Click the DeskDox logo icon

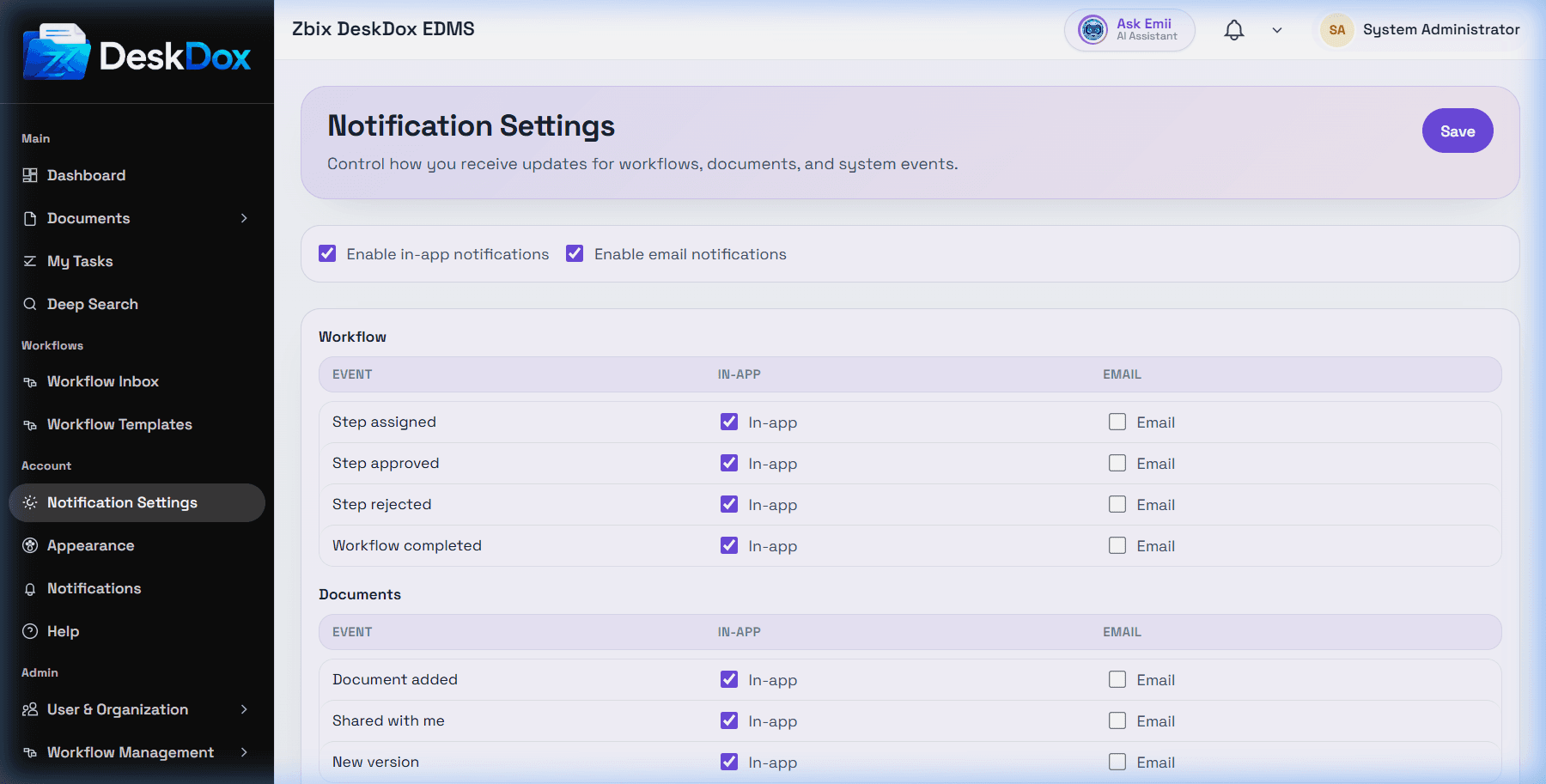(57, 52)
